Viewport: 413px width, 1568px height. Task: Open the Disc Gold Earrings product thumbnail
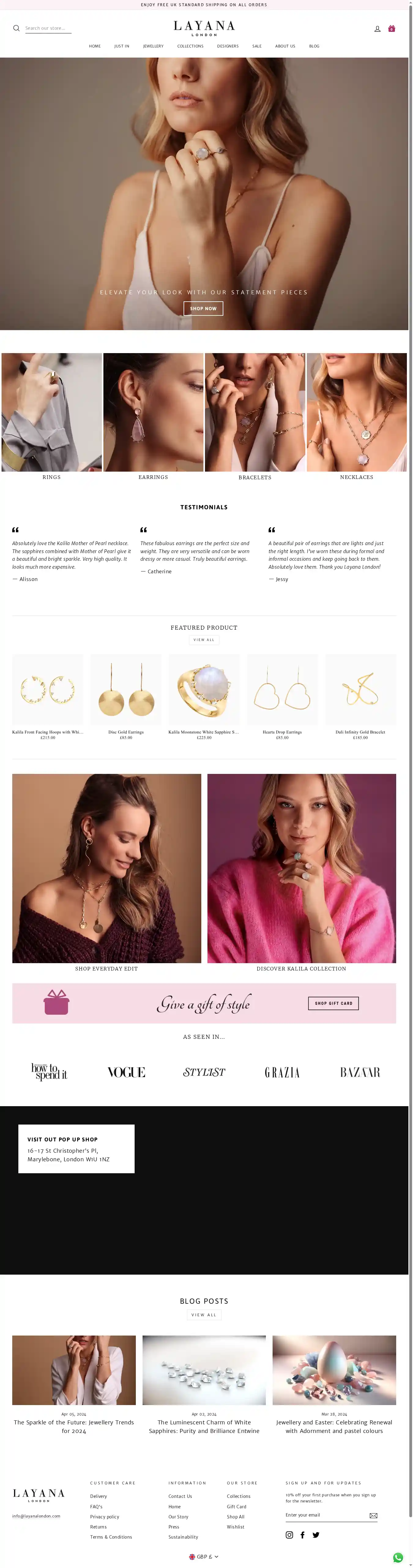point(126,690)
